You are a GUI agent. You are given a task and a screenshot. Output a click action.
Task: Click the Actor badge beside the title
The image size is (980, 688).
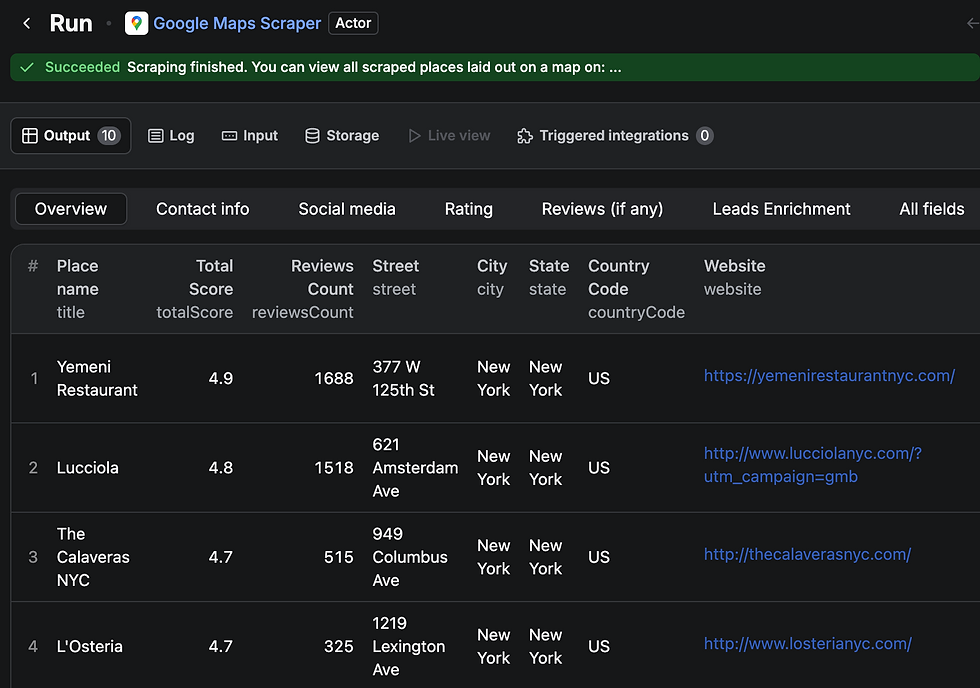point(353,23)
